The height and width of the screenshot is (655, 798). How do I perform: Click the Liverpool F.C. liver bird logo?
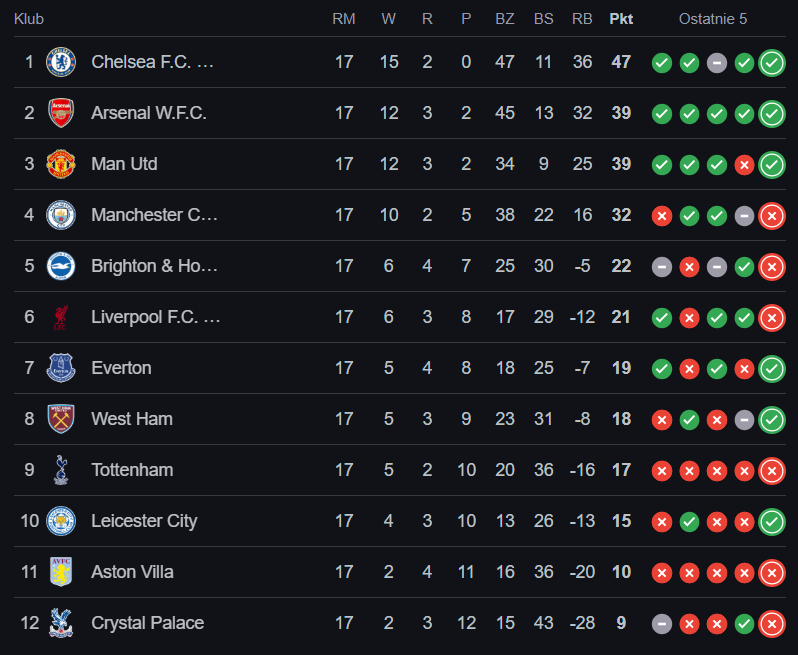[x=61, y=317]
